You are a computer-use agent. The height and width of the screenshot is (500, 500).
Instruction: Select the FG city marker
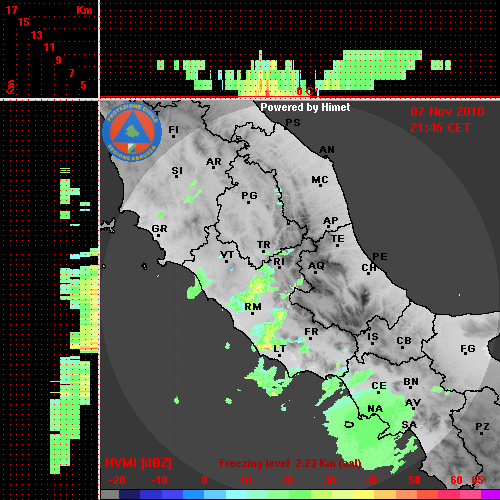click(466, 354)
